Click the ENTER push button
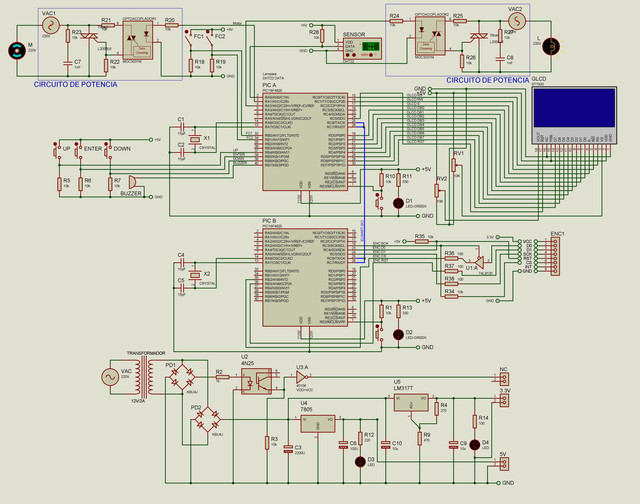640x504 pixels. click(78, 151)
